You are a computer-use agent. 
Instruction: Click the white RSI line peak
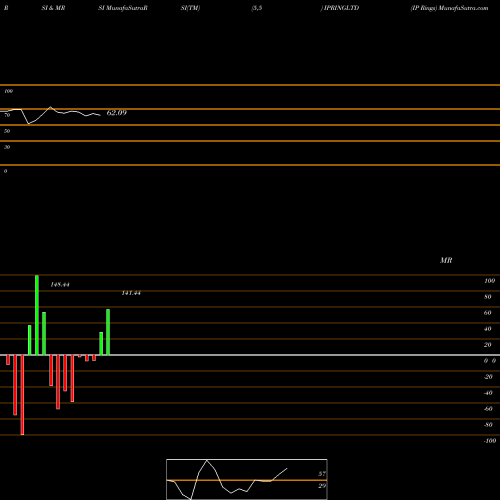[x=51, y=107]
